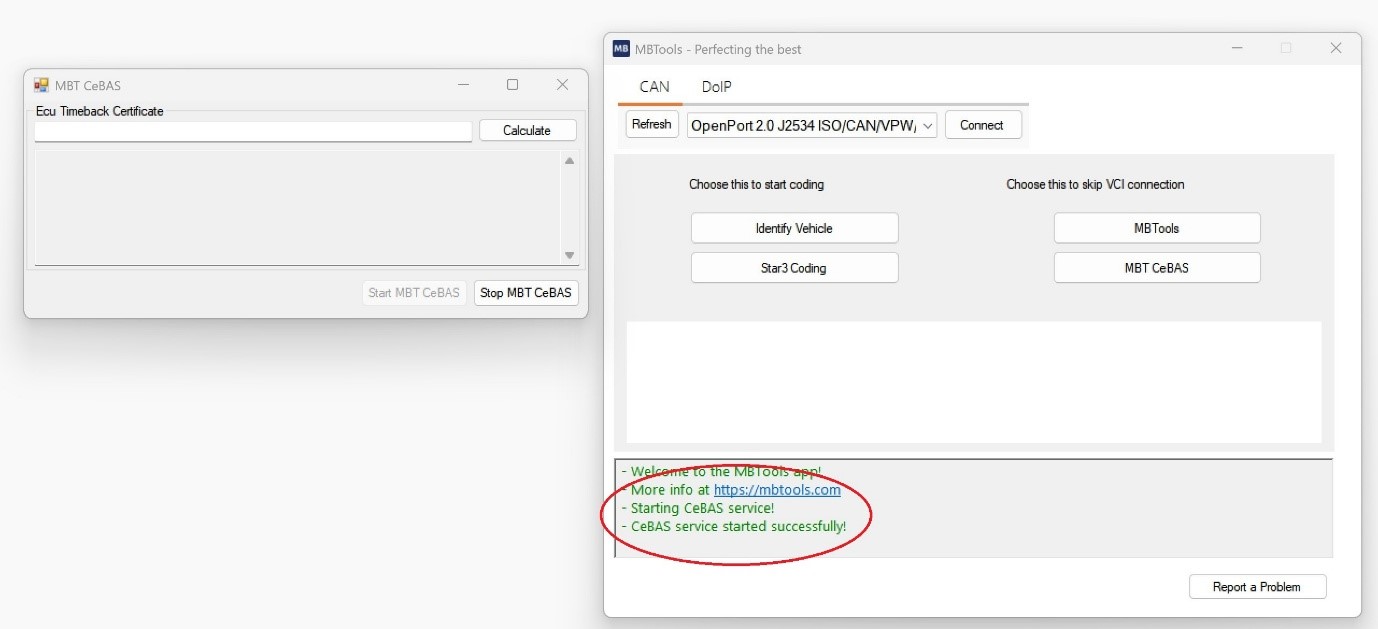Image resolution: width=1378 pixels, height=629 pixels.
Task: Click the MBT CeBAS window title icon
Action: (x=41, y=86)
